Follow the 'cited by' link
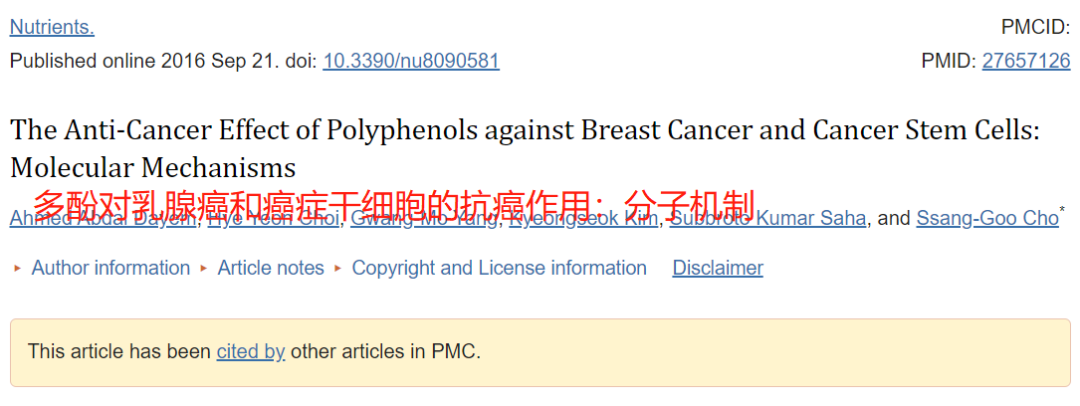The width and height of the screenshot is (1080, 406). 251,352
